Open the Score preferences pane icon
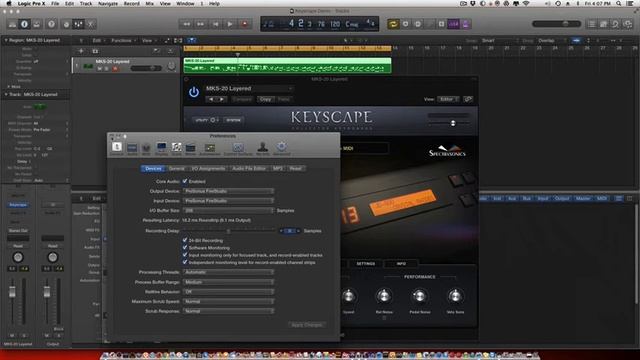The image size is (640, 360). point(176,149)
